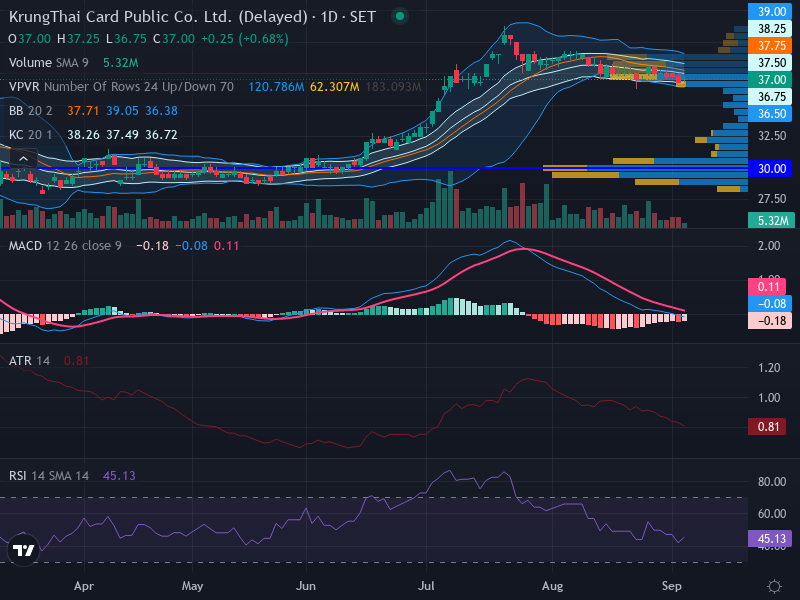Click the green market status dot
This screenshot has width=800, height=600.
click(400, 16)
